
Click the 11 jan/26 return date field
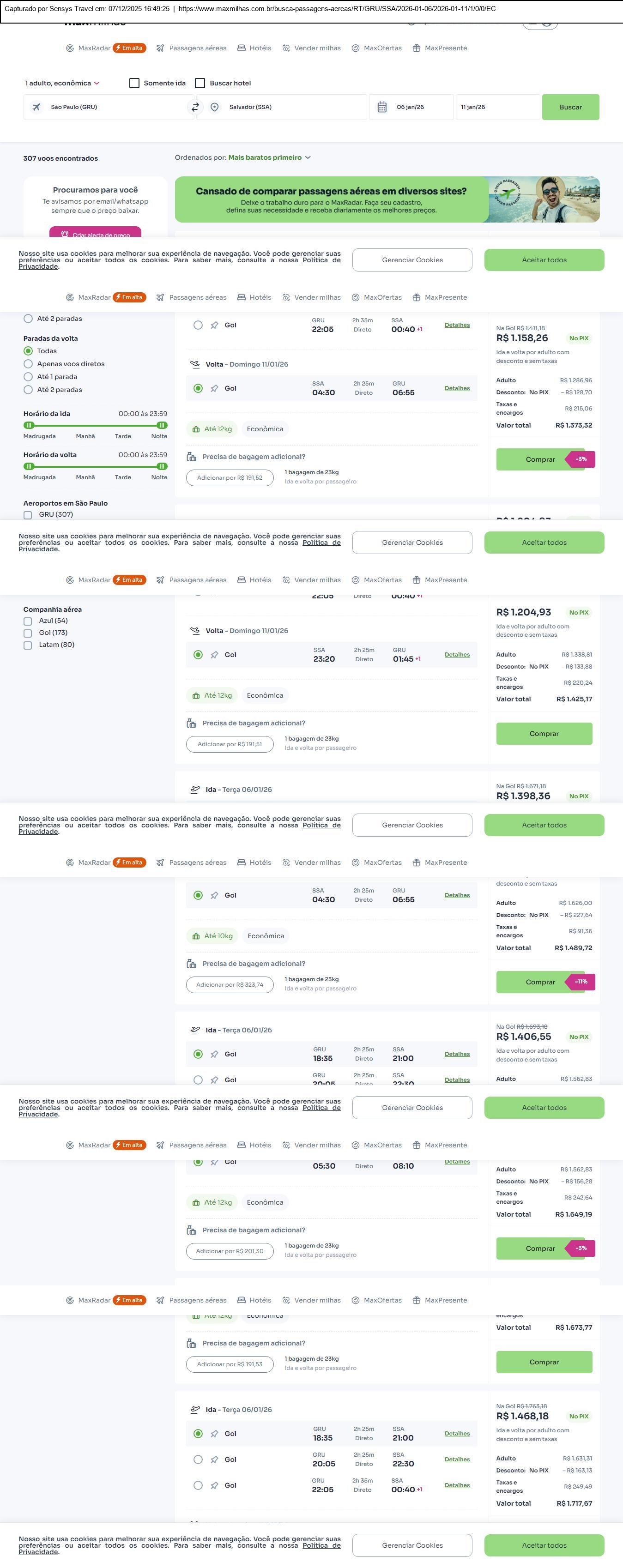[x=497, y=107]
